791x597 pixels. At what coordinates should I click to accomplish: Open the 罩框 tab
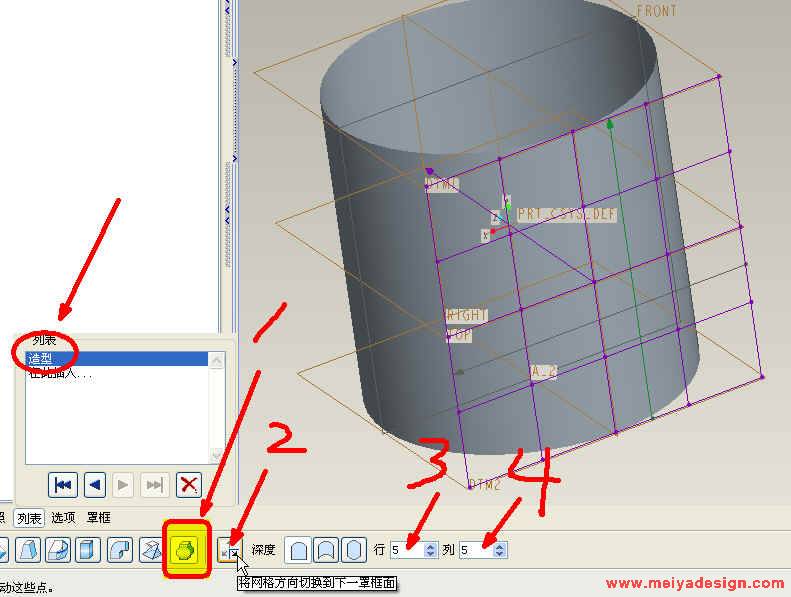pos(98,518)
